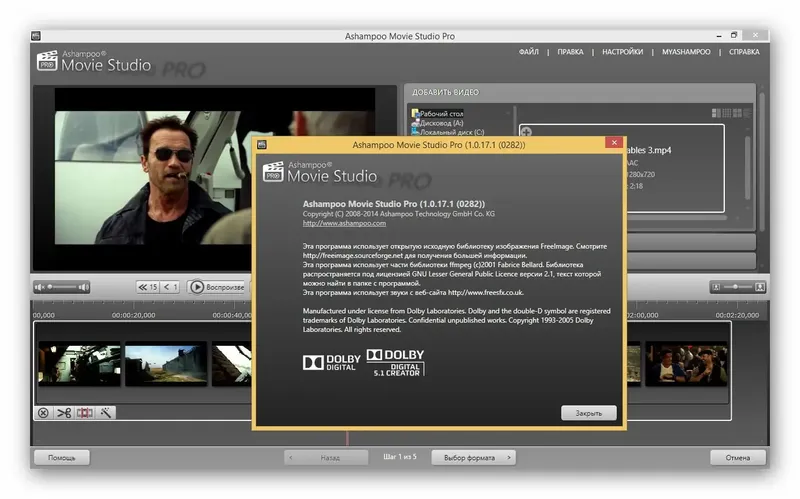This screenshot has width=800, height=499.
Task: Step back 15 frames button
Action: [x=148, y=287]
